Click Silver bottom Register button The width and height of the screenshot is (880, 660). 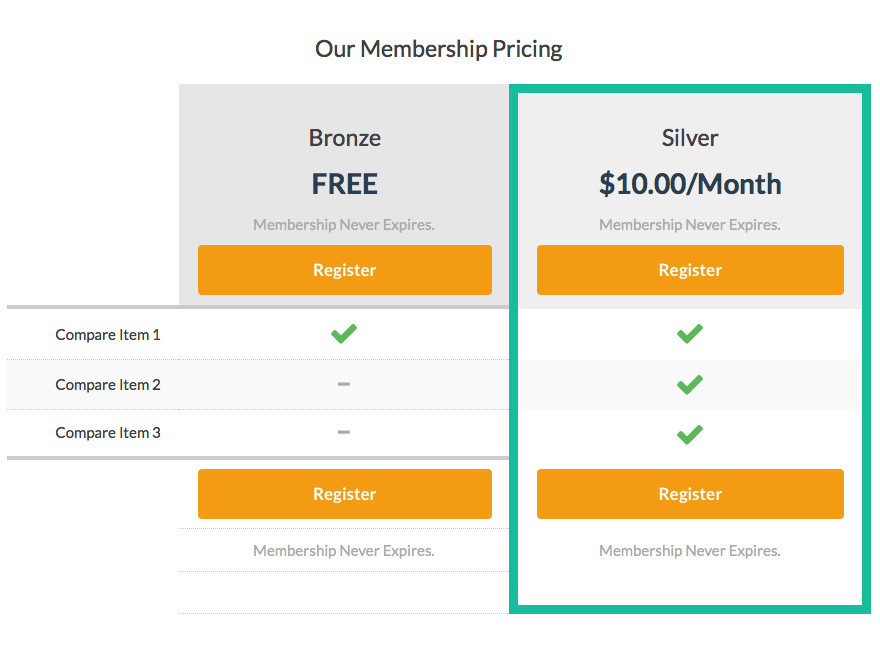[x=690, y=494]
